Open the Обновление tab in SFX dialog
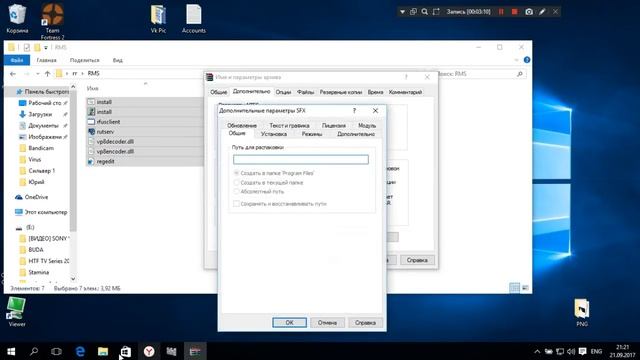640x360 pixels. 242,125
